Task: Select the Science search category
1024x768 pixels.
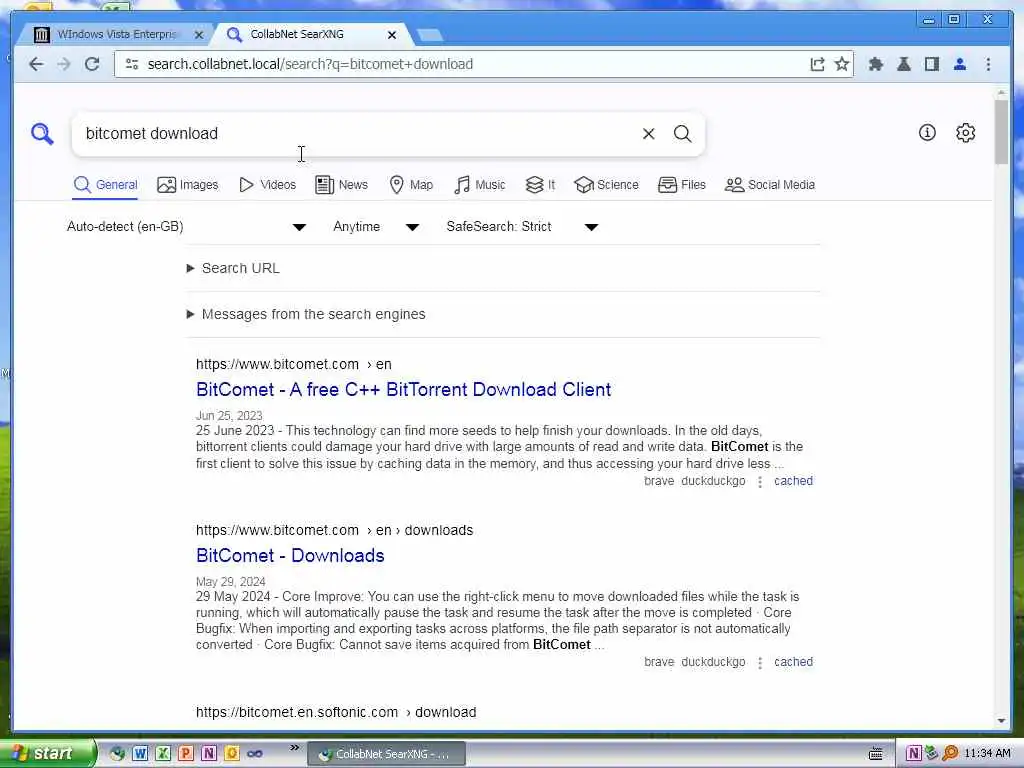Action: [606, 185]
